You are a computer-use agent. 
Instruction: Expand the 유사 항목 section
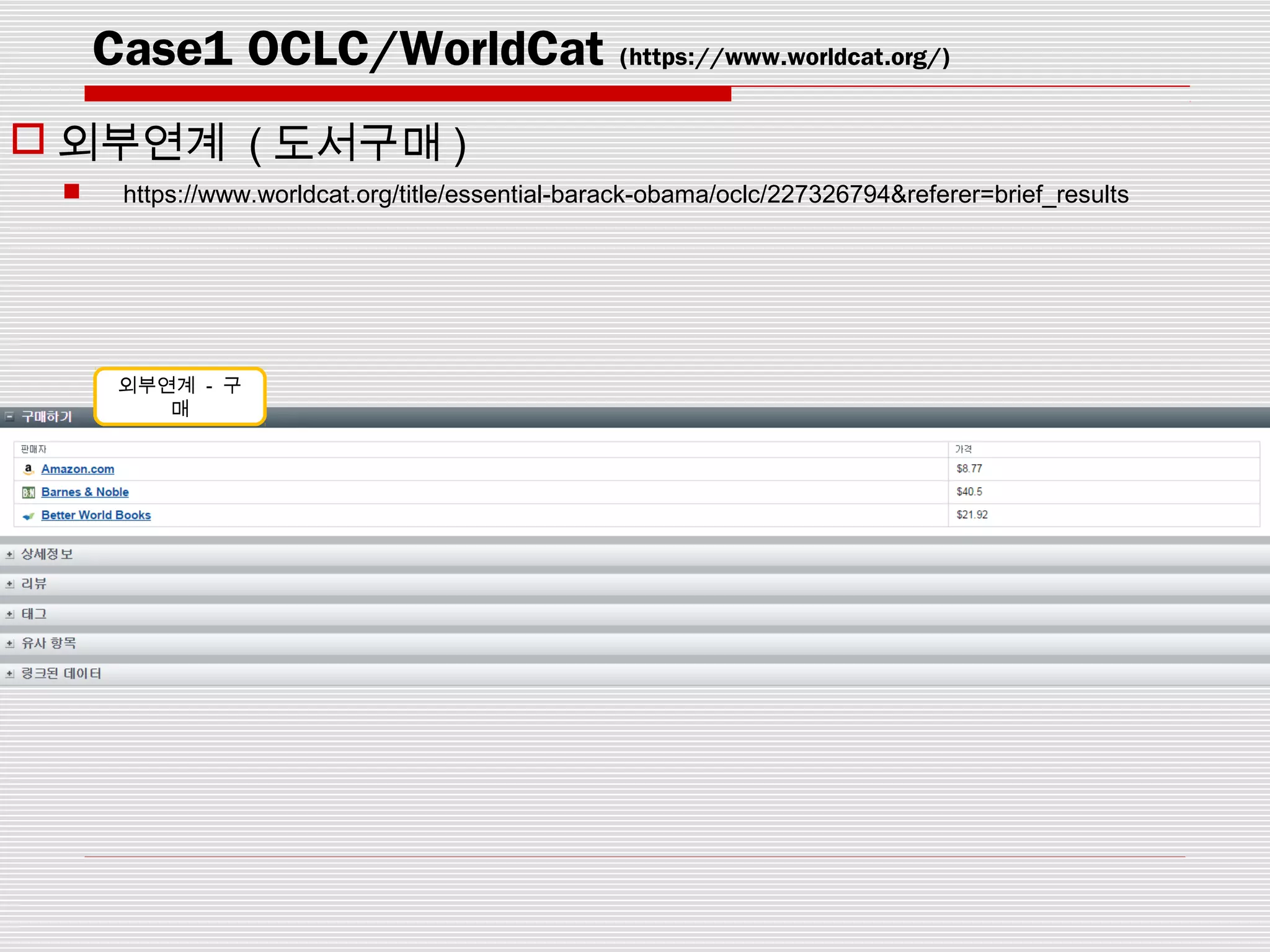pyautogui.click(x=9, y=644)
